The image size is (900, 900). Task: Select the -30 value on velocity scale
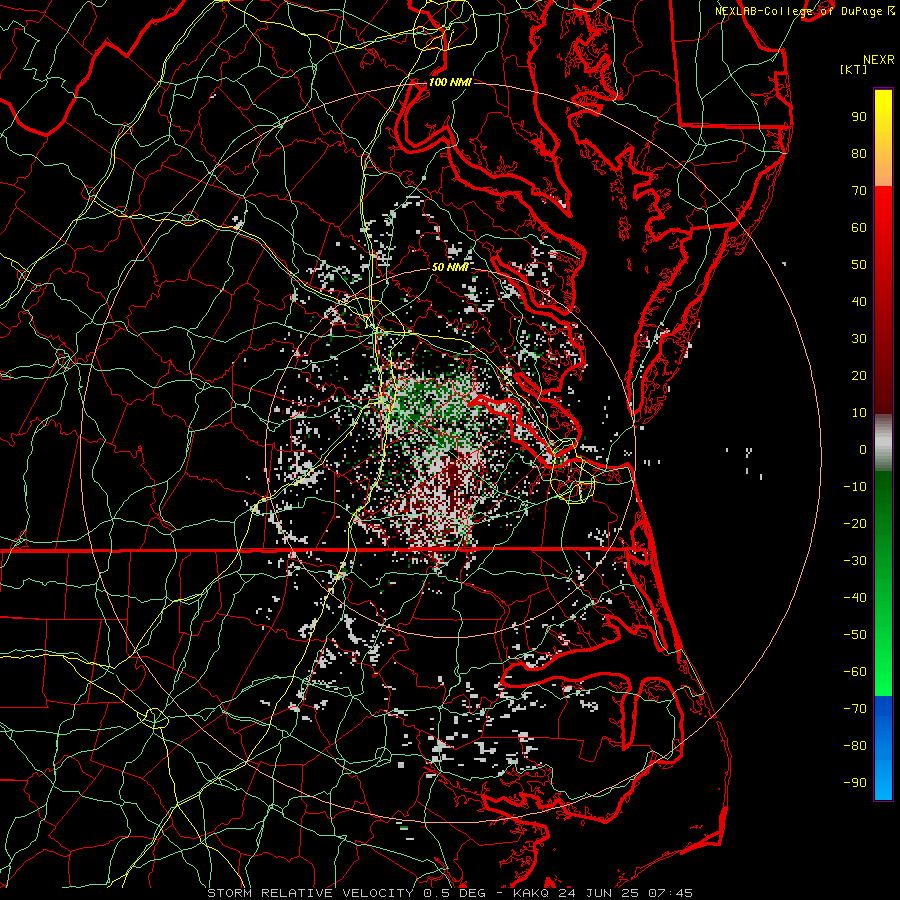pos(855,561)
